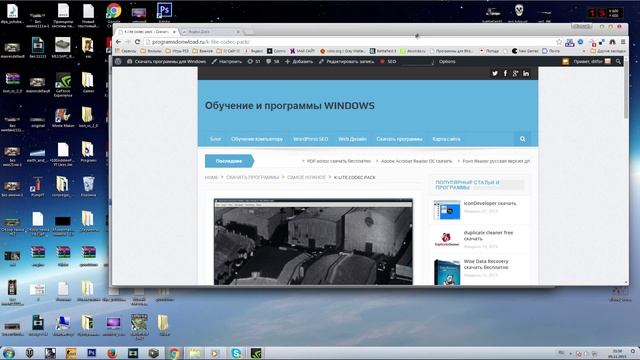Viewport: 640px width, 360px height.
Task: Click the Nvidia icon in the taskbar
Action: (x=256, y=353)
